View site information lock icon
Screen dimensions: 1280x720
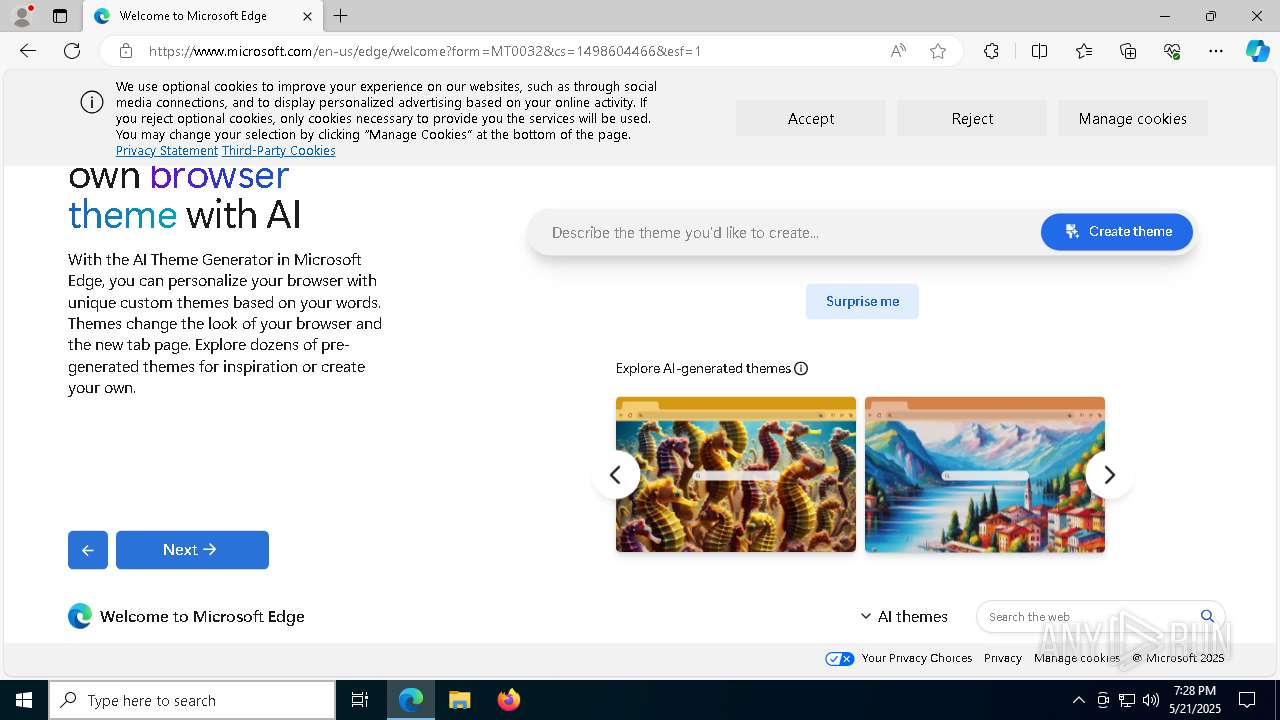(x=126, y=51)
